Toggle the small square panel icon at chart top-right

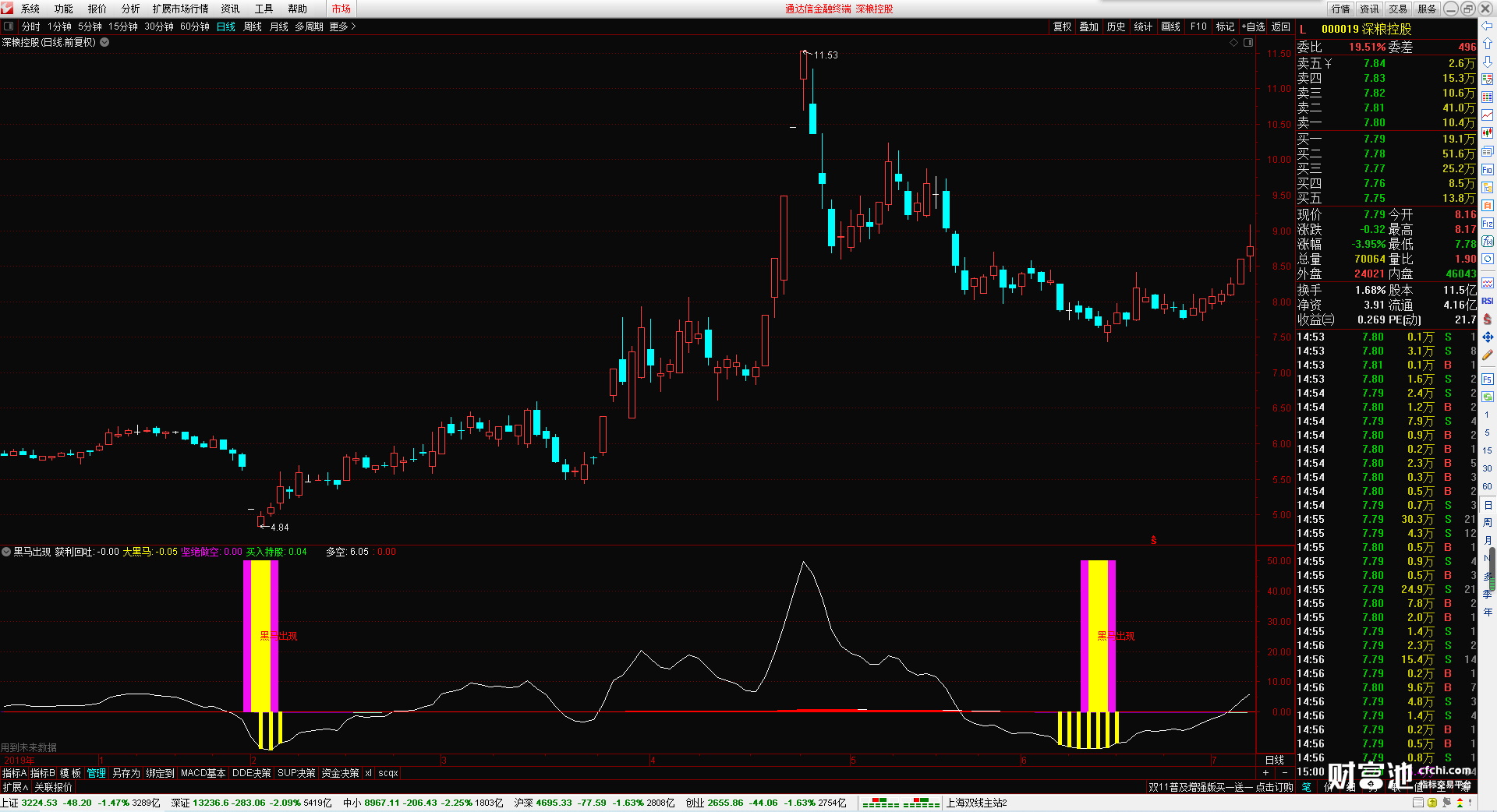point(1247,43)
